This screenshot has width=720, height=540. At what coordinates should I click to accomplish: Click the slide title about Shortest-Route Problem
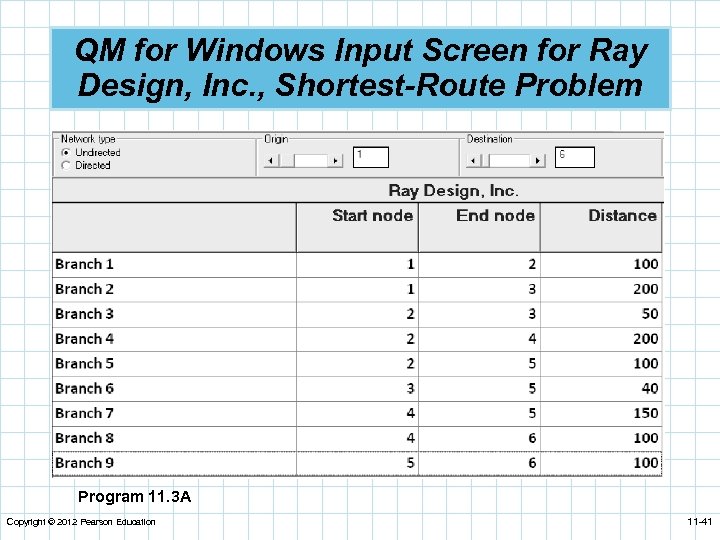(x=361, y=68)
